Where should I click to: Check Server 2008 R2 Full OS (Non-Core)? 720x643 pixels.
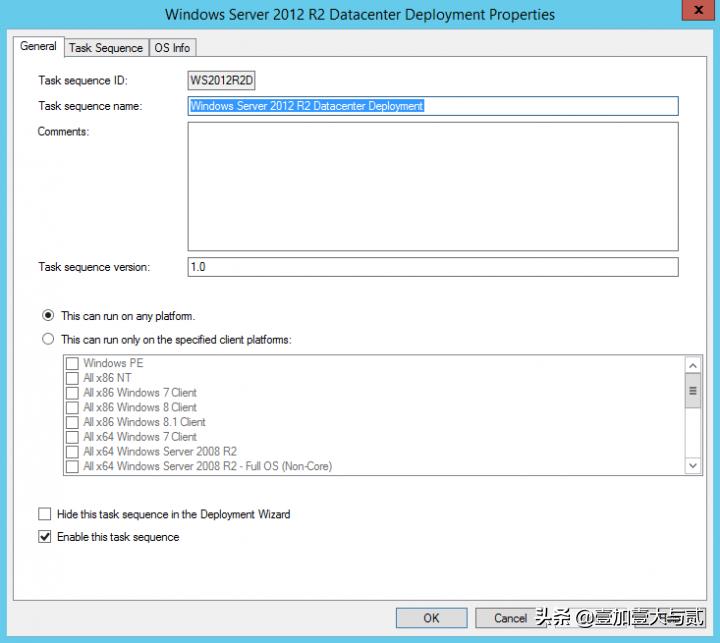click(72, 466)
